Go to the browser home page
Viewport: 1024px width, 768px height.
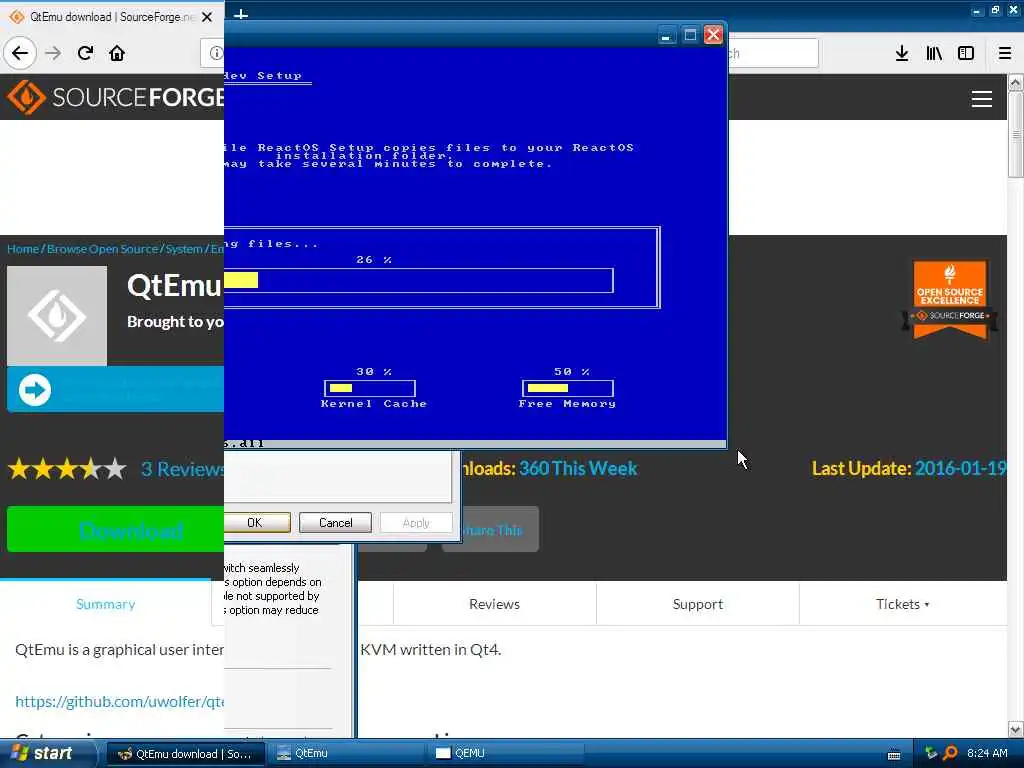117,53
